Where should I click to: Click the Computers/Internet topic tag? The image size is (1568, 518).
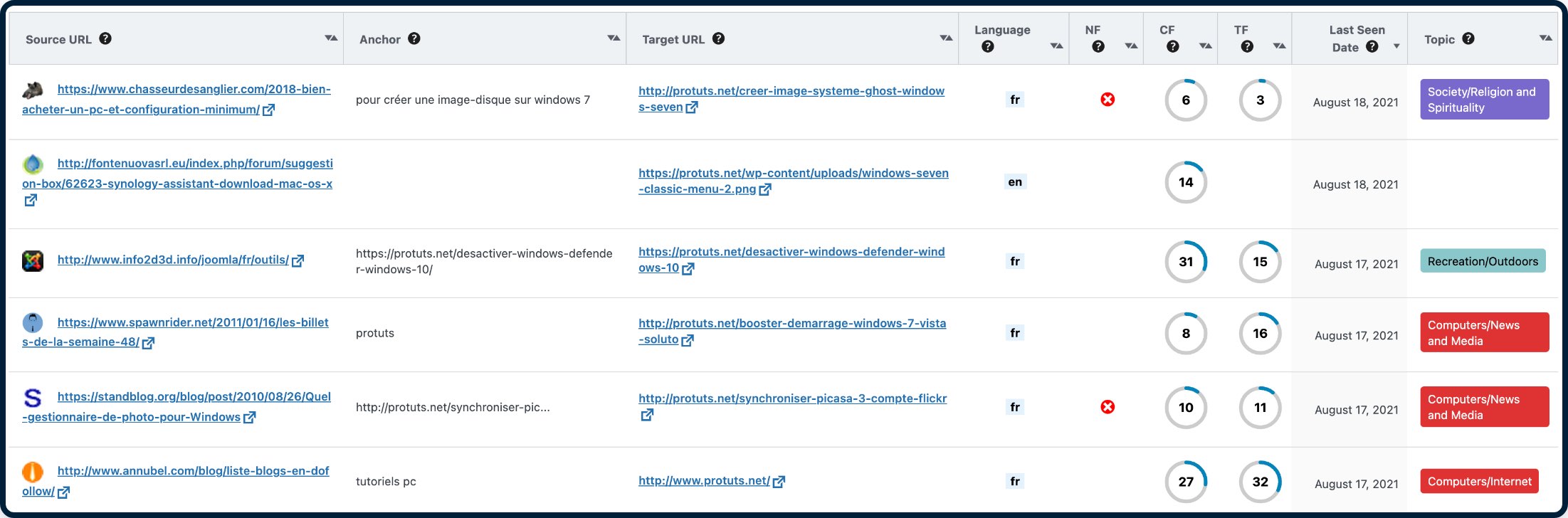click(1479, 481)
